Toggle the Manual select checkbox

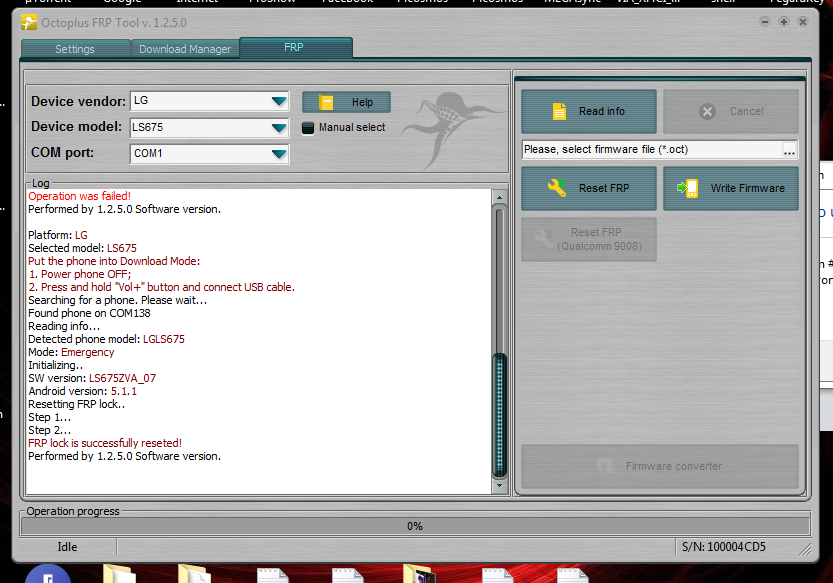point(308,128)
